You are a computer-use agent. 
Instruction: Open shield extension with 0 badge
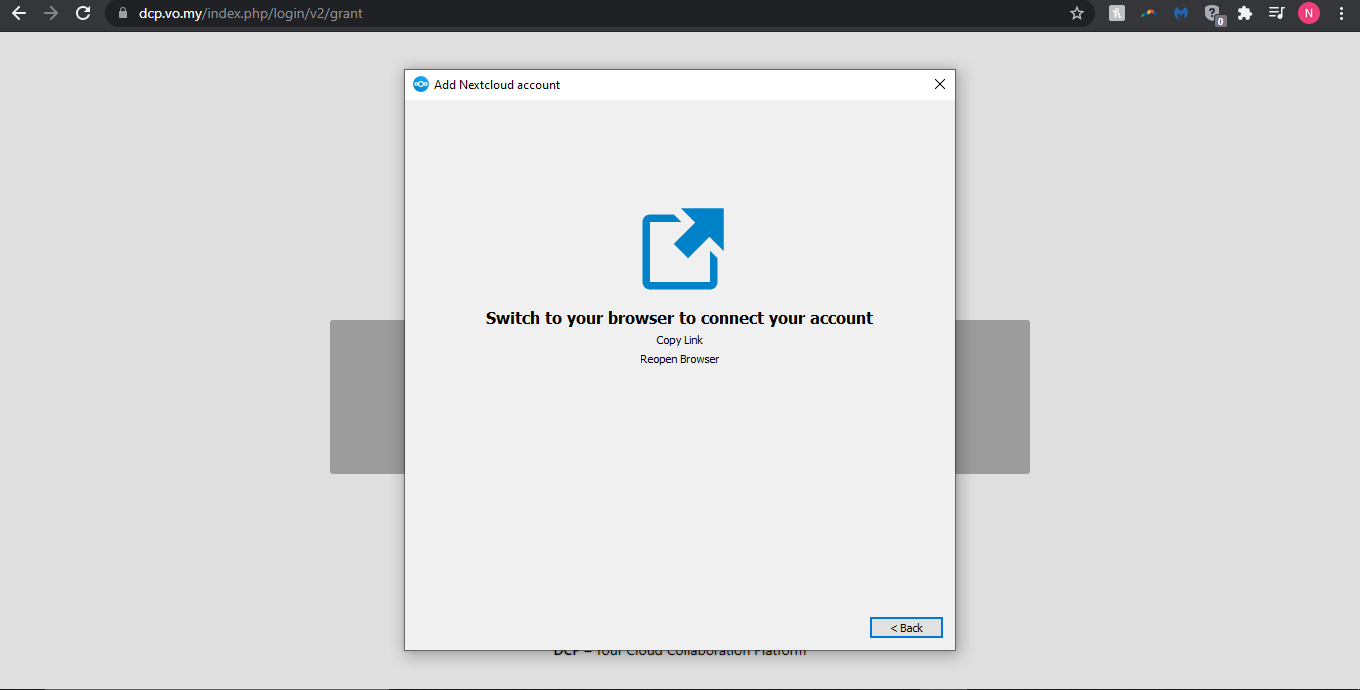pos(1213,14)
